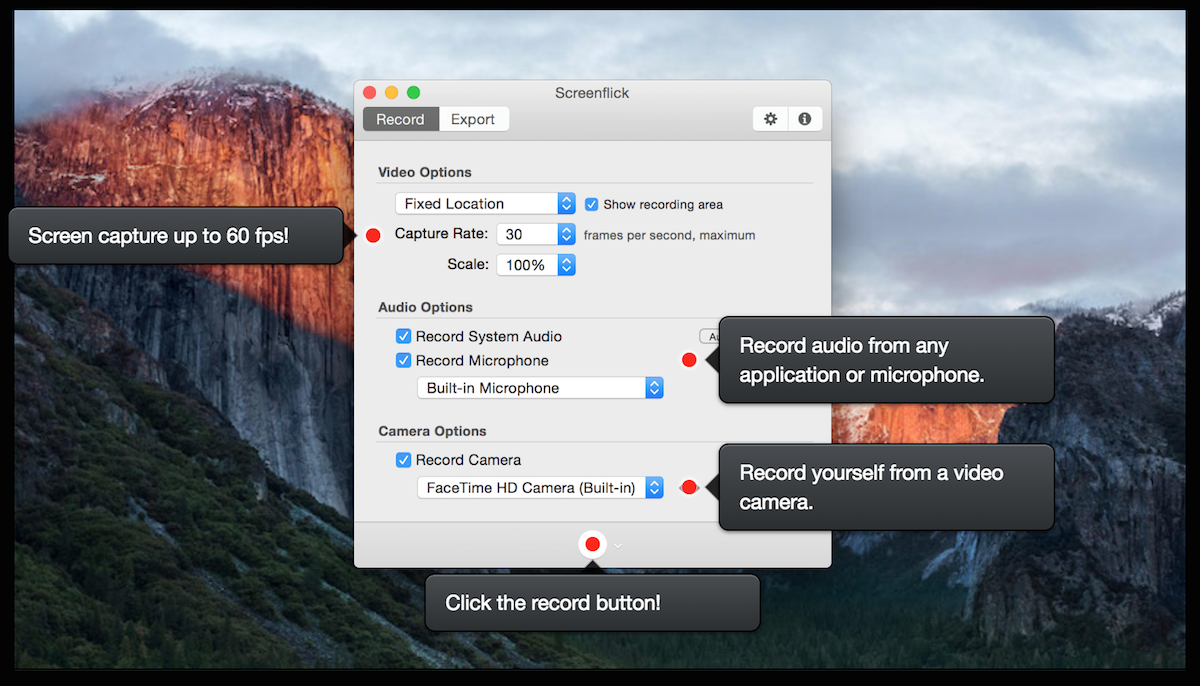The height and width of the screenshot is (686, 1200).
Task: Open Capture Rate 30 dropdown
Action: coord(536,234)
